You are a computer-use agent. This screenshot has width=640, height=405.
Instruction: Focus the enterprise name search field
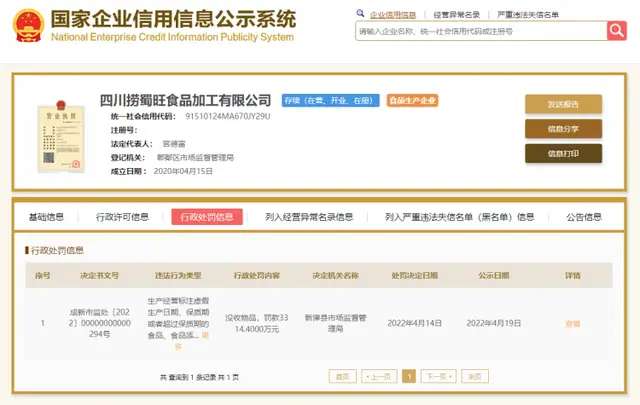point(480,31)
